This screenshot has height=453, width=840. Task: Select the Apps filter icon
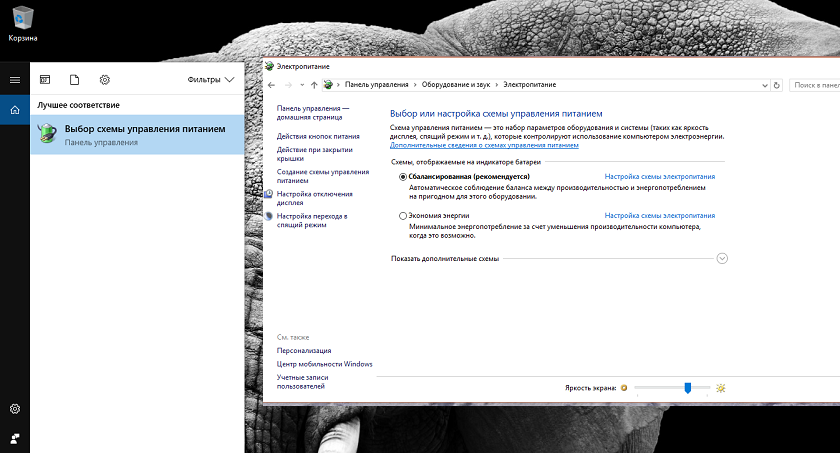click(45, 79)
